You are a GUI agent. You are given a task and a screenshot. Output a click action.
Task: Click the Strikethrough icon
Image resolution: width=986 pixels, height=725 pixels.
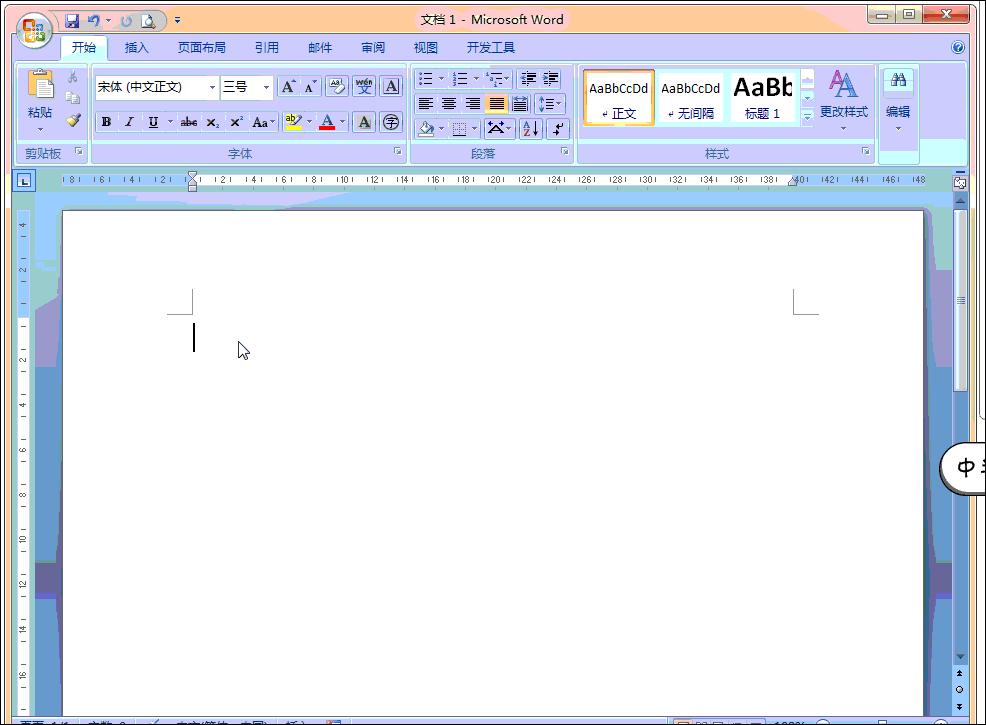188,121
